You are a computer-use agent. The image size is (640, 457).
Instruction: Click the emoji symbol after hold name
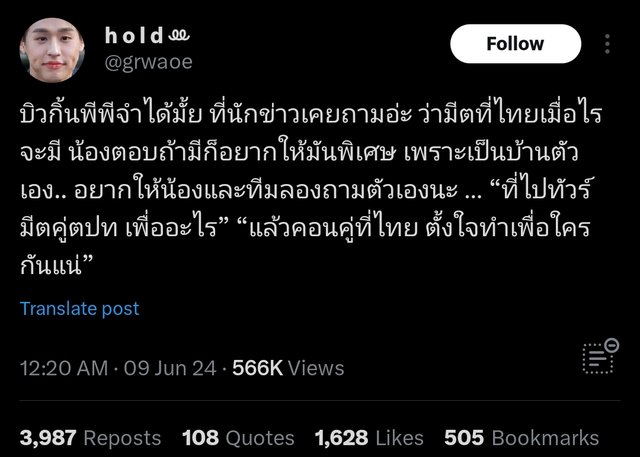click(x=178, y=37)
